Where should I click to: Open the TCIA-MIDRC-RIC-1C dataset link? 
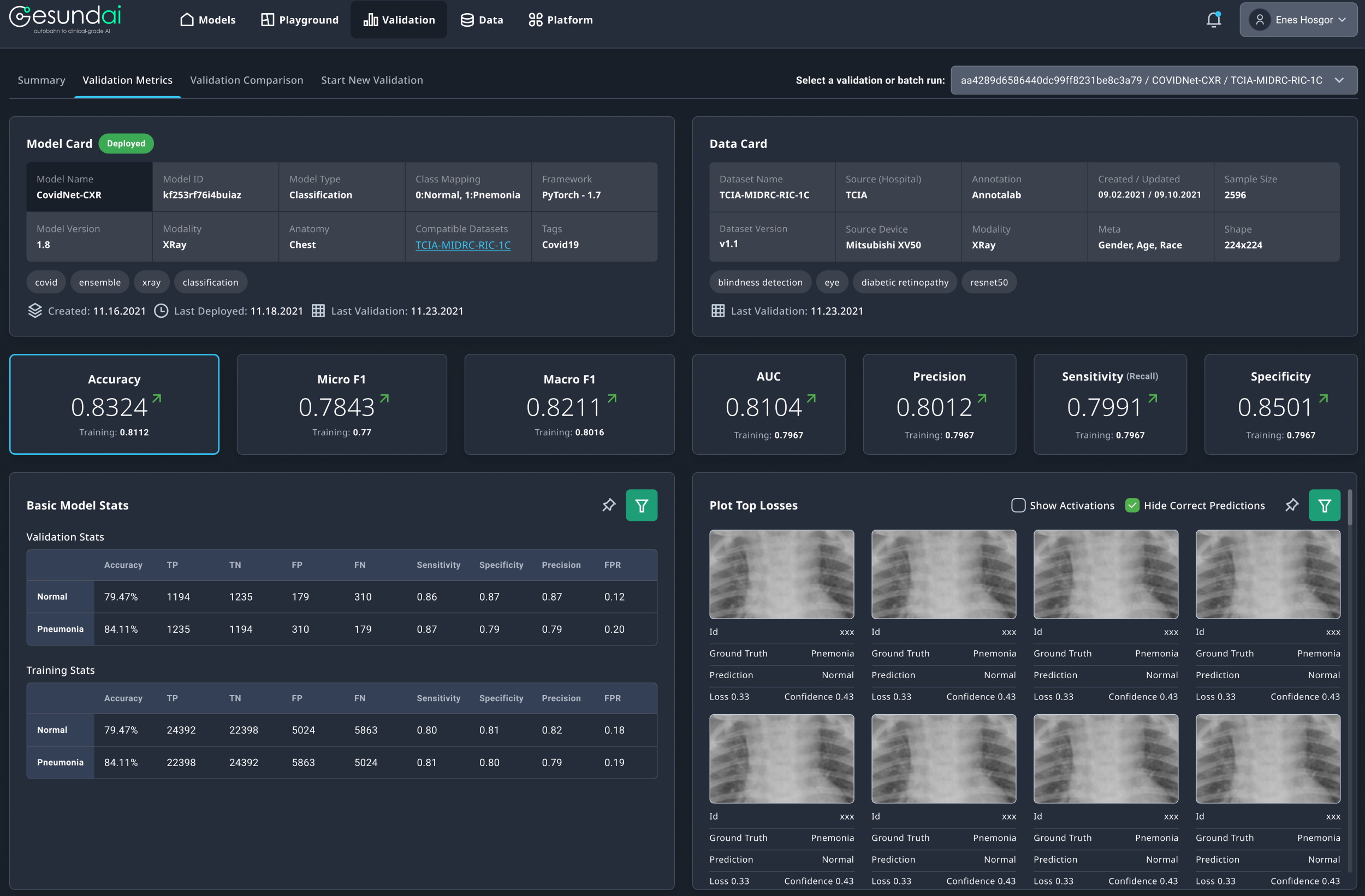tap(463, 245)
